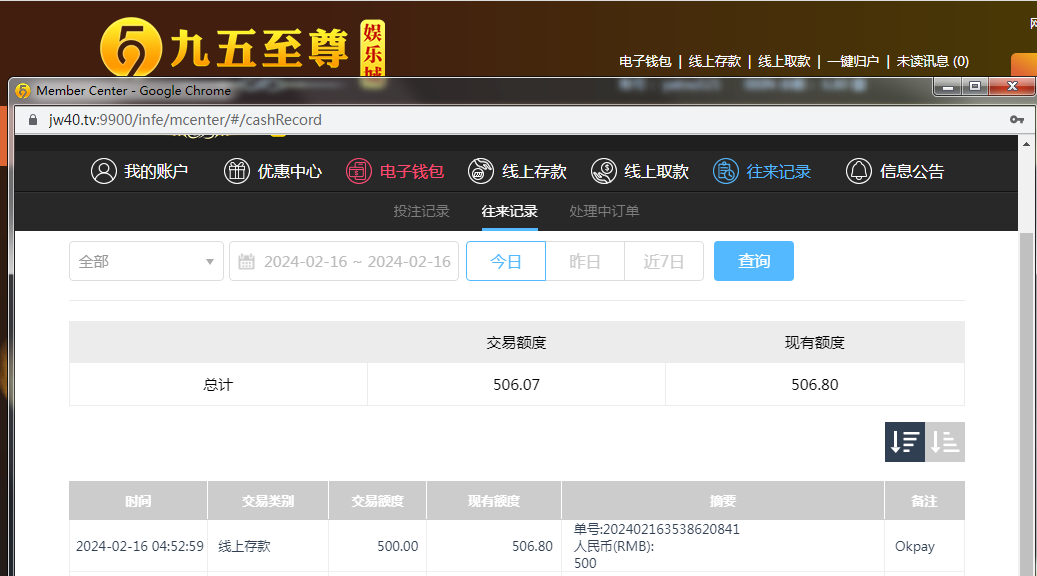
Task: Click the blue 查询 button
Action: (x=754, y=261)
